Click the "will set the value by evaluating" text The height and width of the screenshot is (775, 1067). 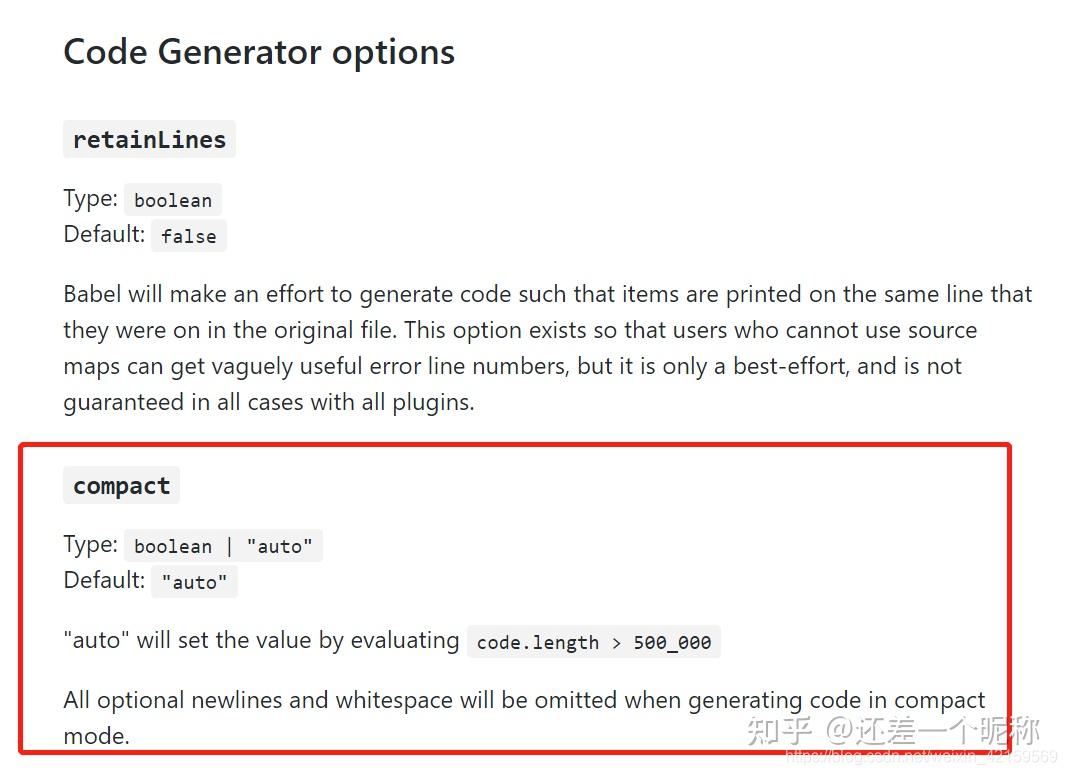coord(297,640)
